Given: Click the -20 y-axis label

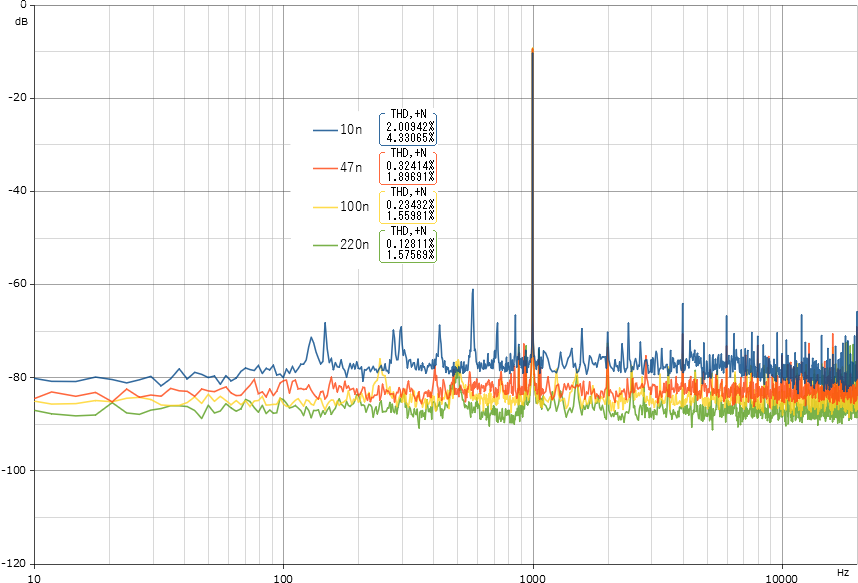Looking at the screenshot, I should [x=17, y=97].
